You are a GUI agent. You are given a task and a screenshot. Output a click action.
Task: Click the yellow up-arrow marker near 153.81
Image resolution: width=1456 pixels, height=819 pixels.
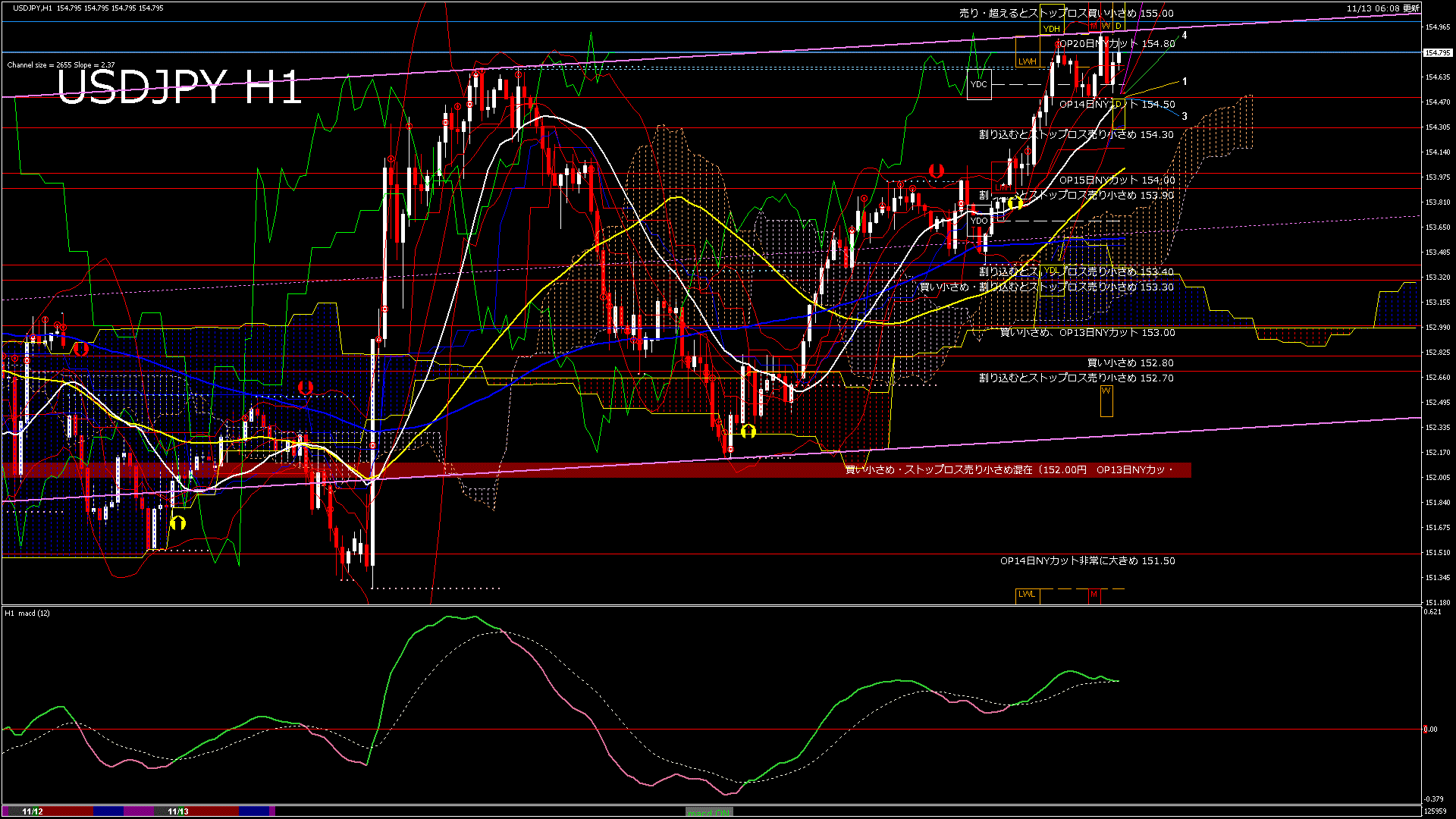1015,203
